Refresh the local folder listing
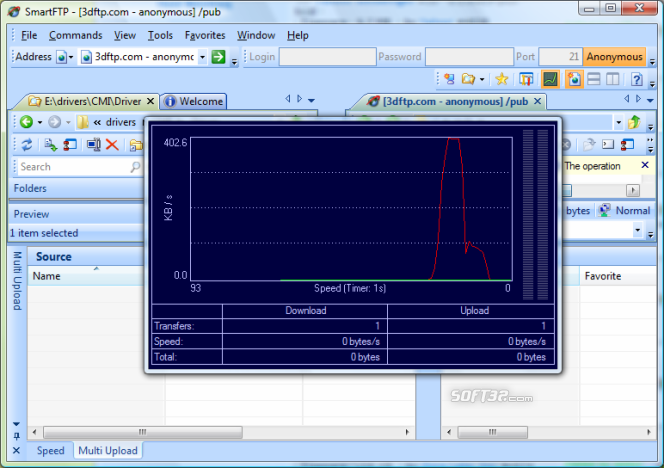 coord(27,145)
